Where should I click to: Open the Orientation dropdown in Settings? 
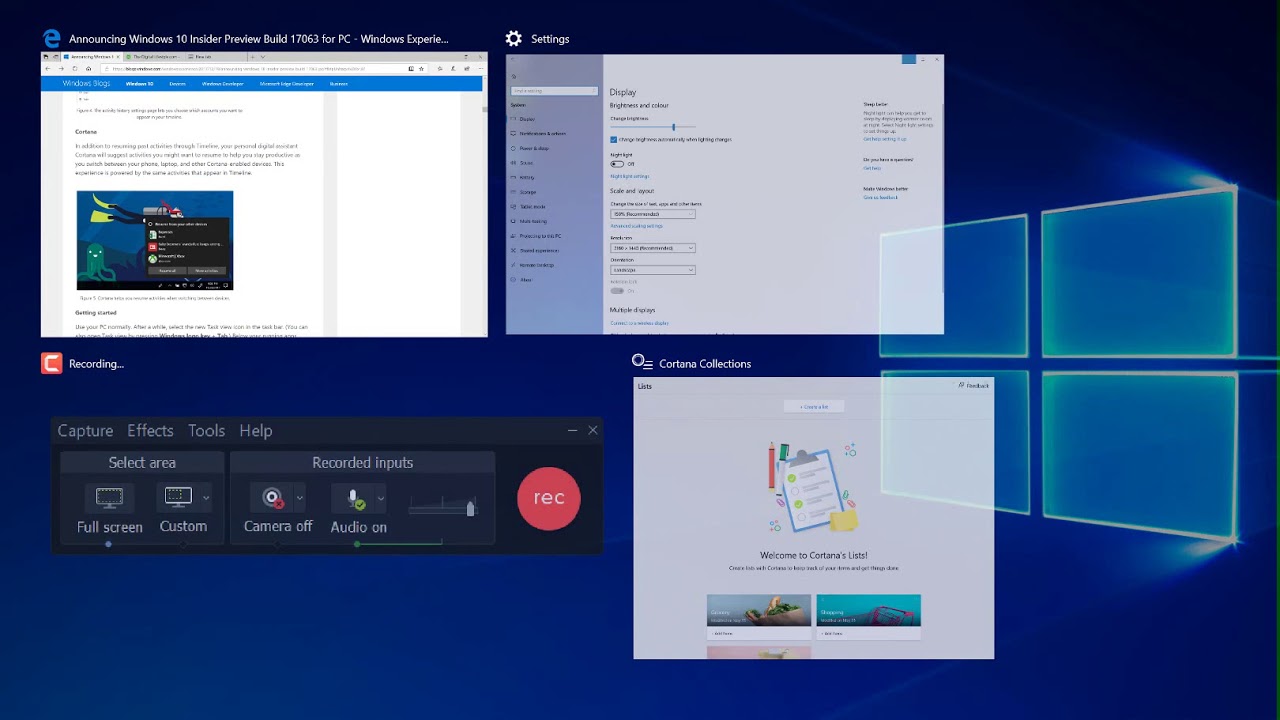click(653, 270)
